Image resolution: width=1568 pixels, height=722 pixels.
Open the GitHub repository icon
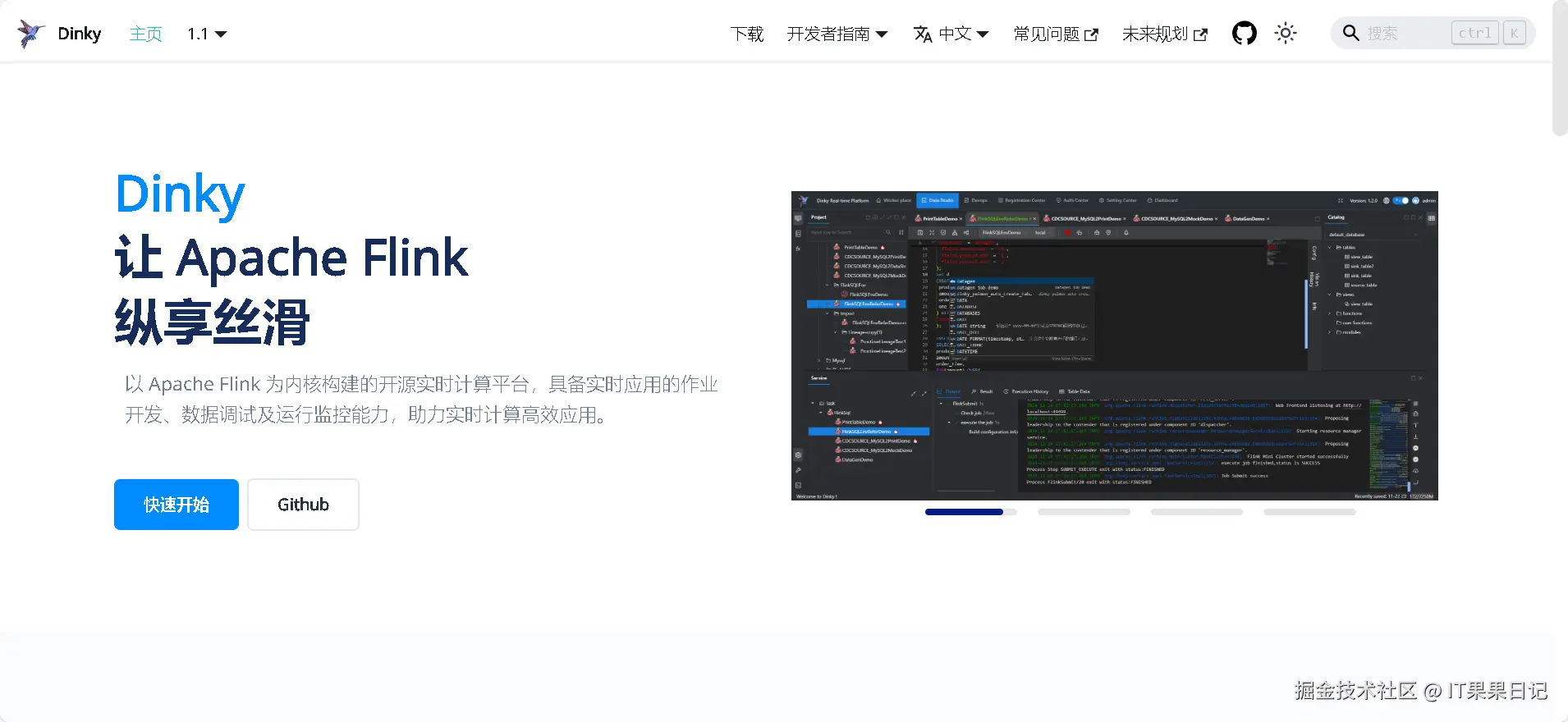(1244, 34)
